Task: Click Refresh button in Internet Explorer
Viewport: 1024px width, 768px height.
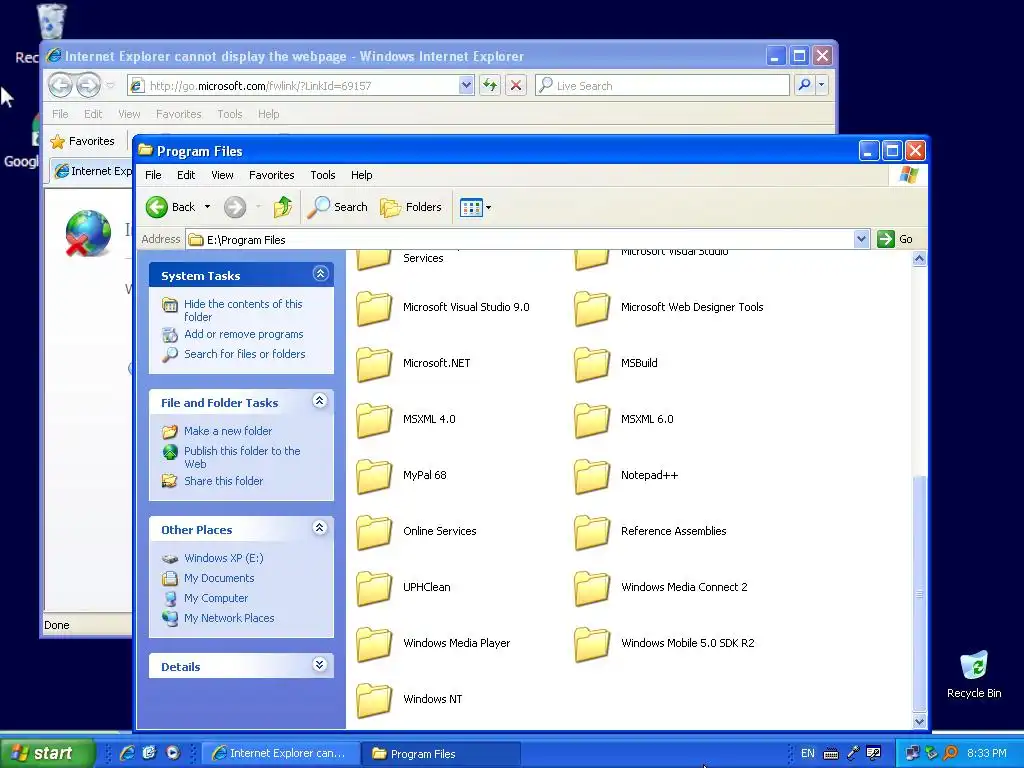Action: (x=490, y=85)
